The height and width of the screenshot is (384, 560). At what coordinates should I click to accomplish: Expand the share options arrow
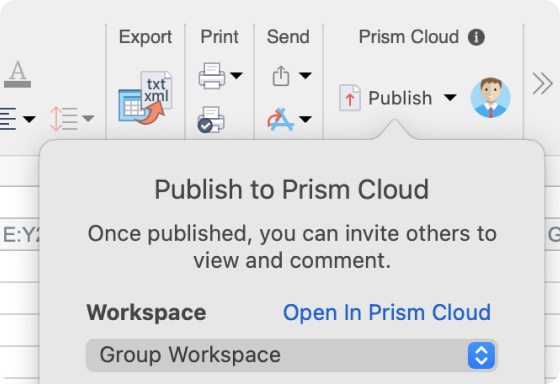coord(305,75)
